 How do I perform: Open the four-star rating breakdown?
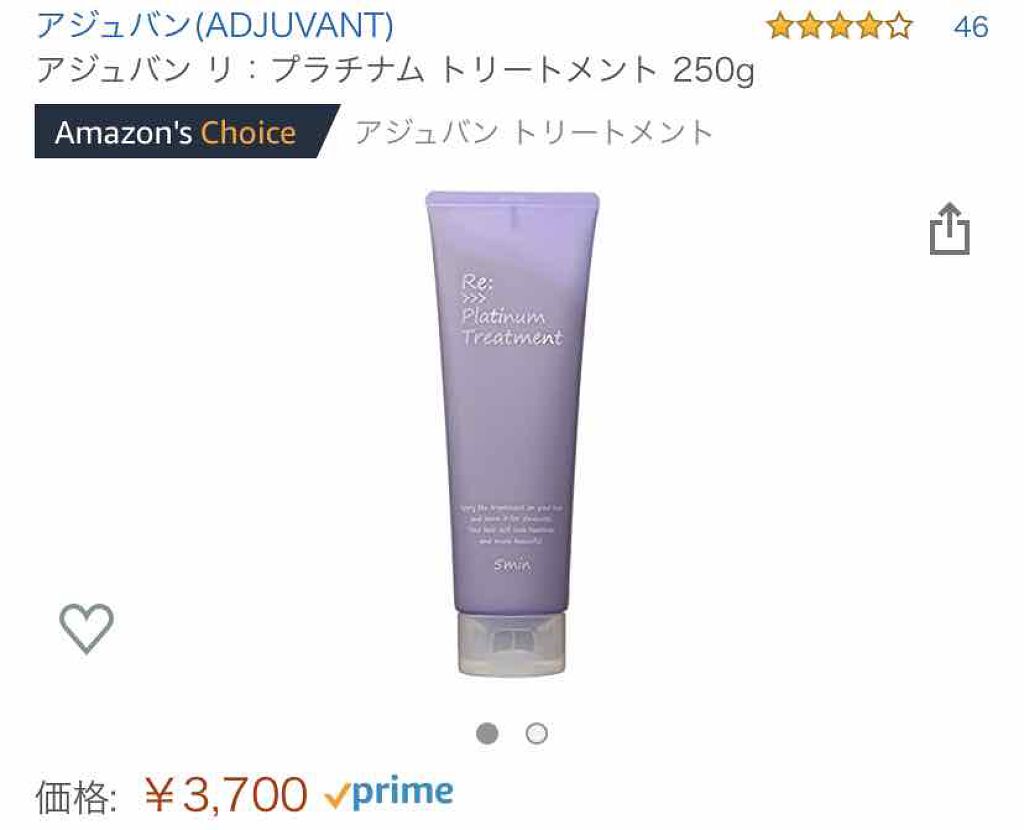click(839, 27)
